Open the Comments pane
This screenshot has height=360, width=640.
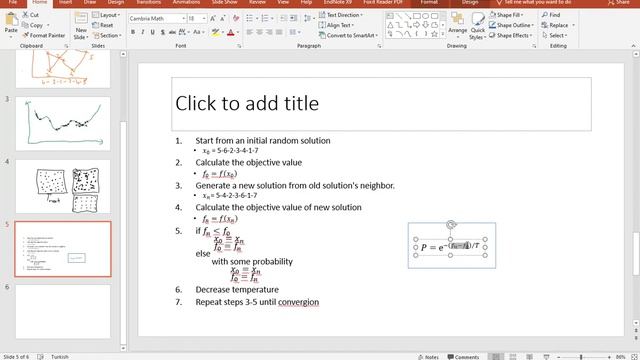click(x=463, y=357)
